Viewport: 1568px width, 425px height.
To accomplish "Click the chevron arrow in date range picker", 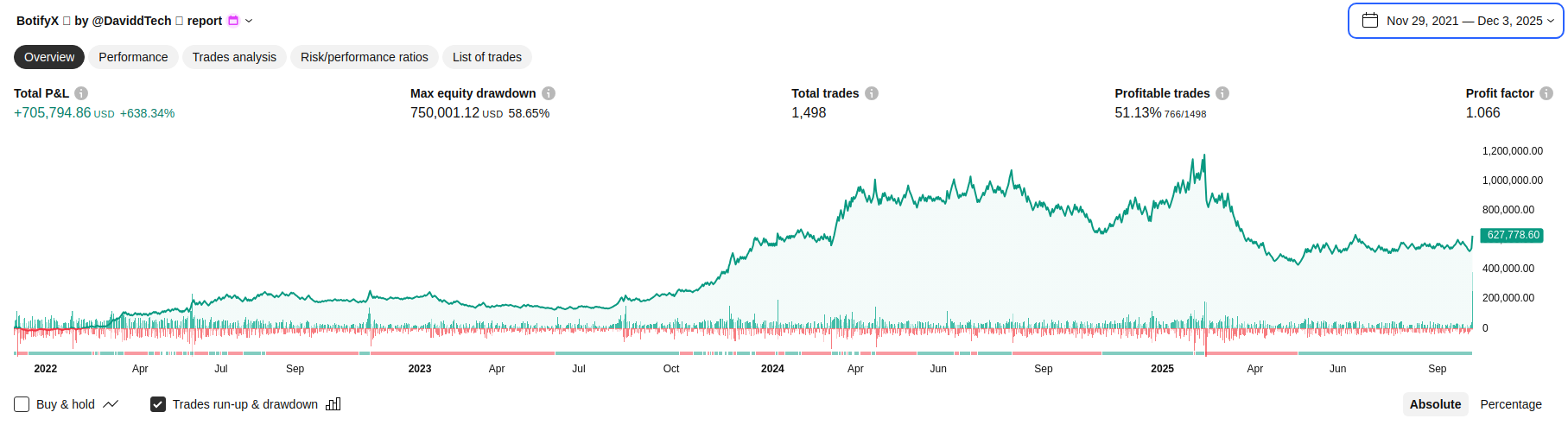I will (x=1551, y=21).
